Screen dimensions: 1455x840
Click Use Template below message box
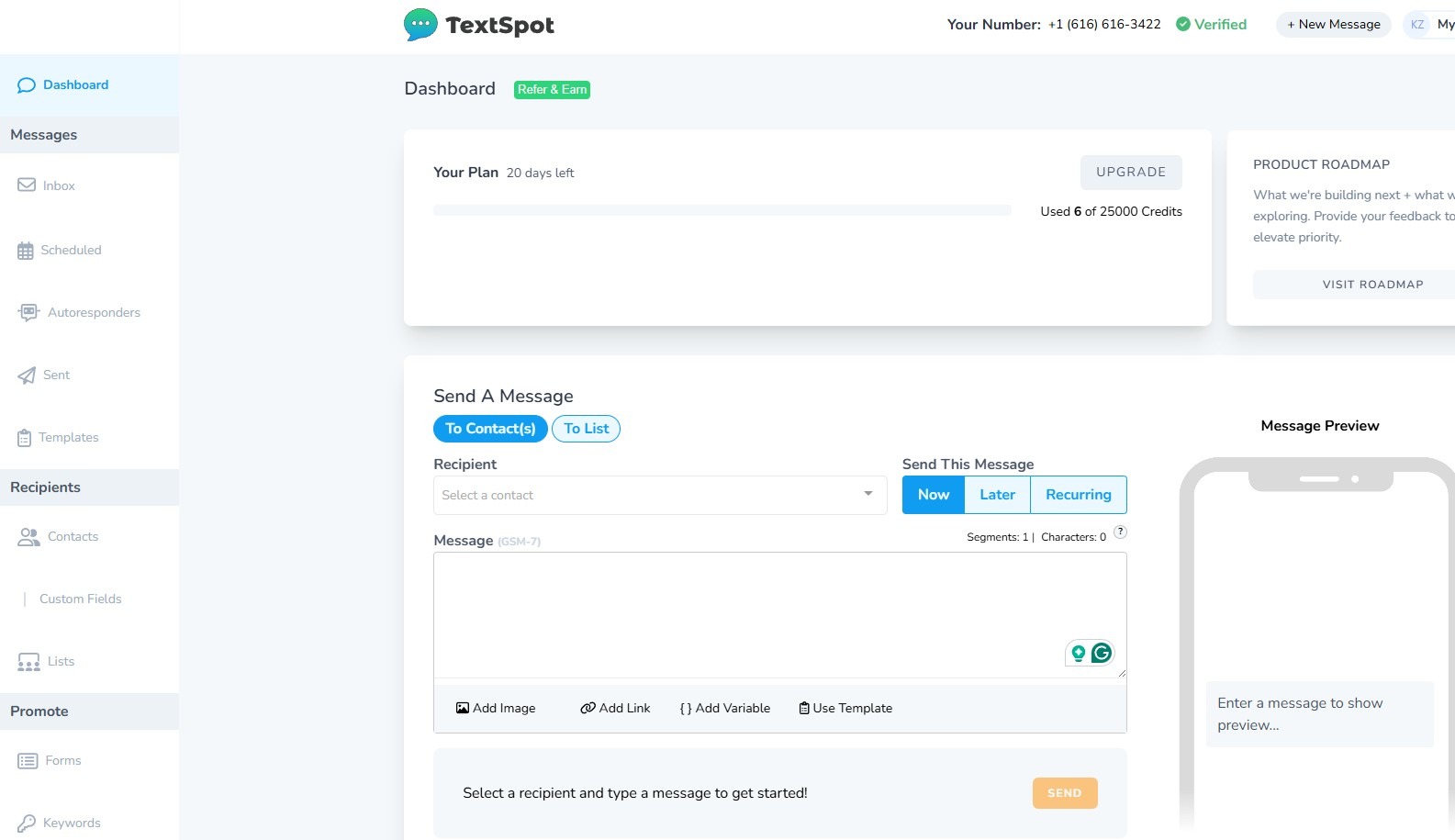(x=845, y=709)
